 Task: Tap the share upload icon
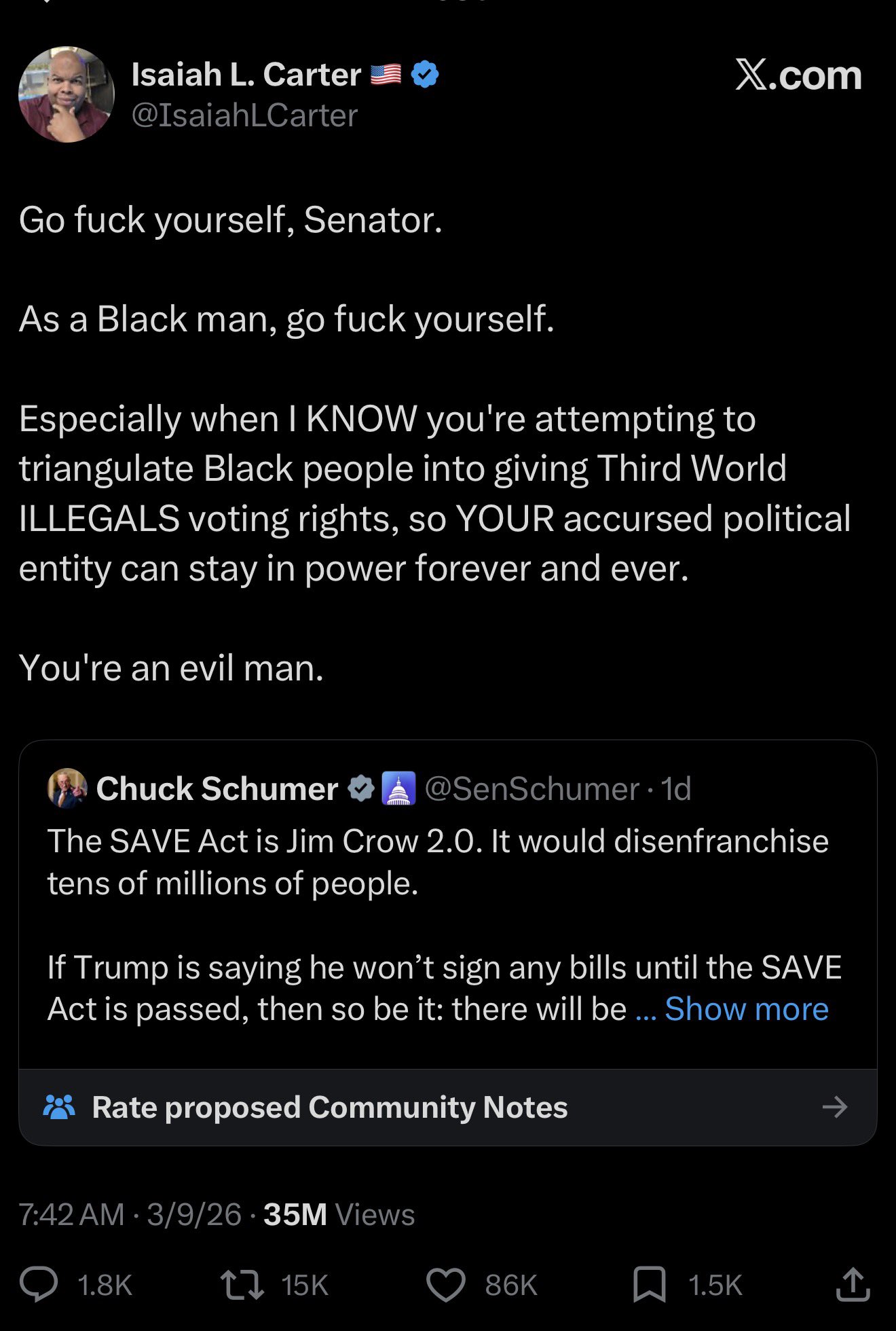(853, 1284)
